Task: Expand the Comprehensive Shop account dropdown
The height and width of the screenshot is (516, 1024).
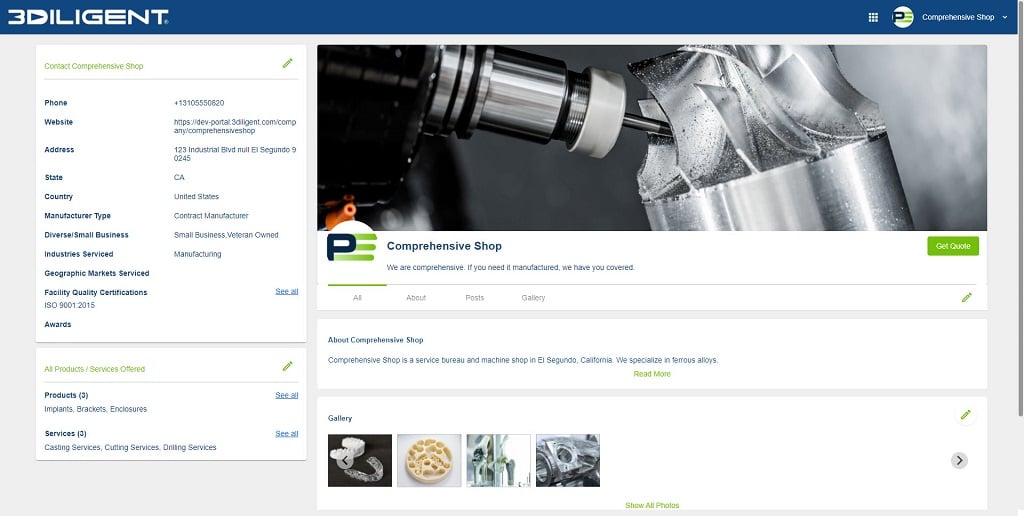Action: coord(1004,17)
